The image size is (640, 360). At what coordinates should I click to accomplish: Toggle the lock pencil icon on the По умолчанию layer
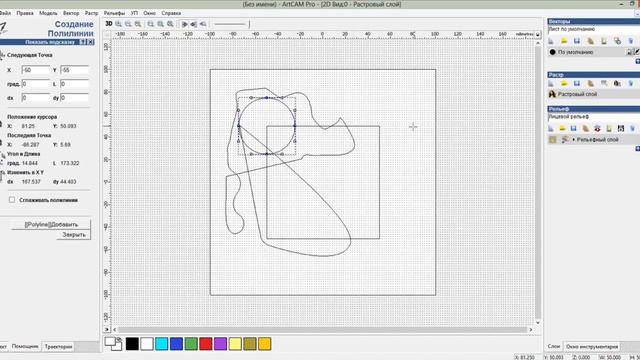[636, 52]
